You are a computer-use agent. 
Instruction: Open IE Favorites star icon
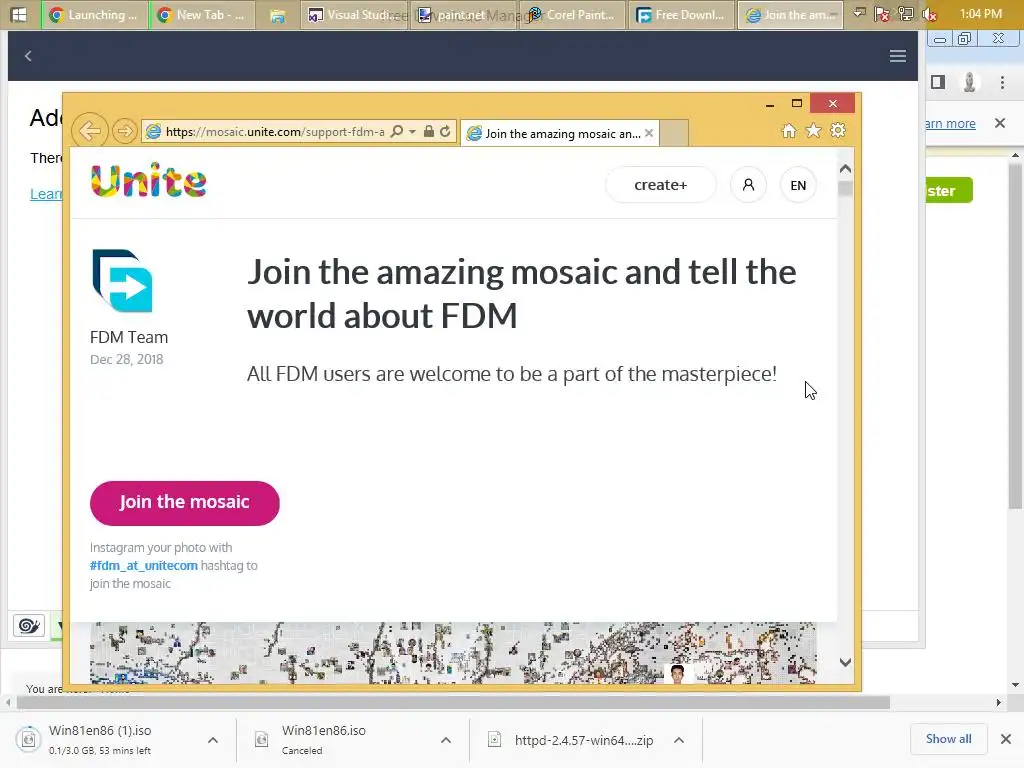[813, 131]
